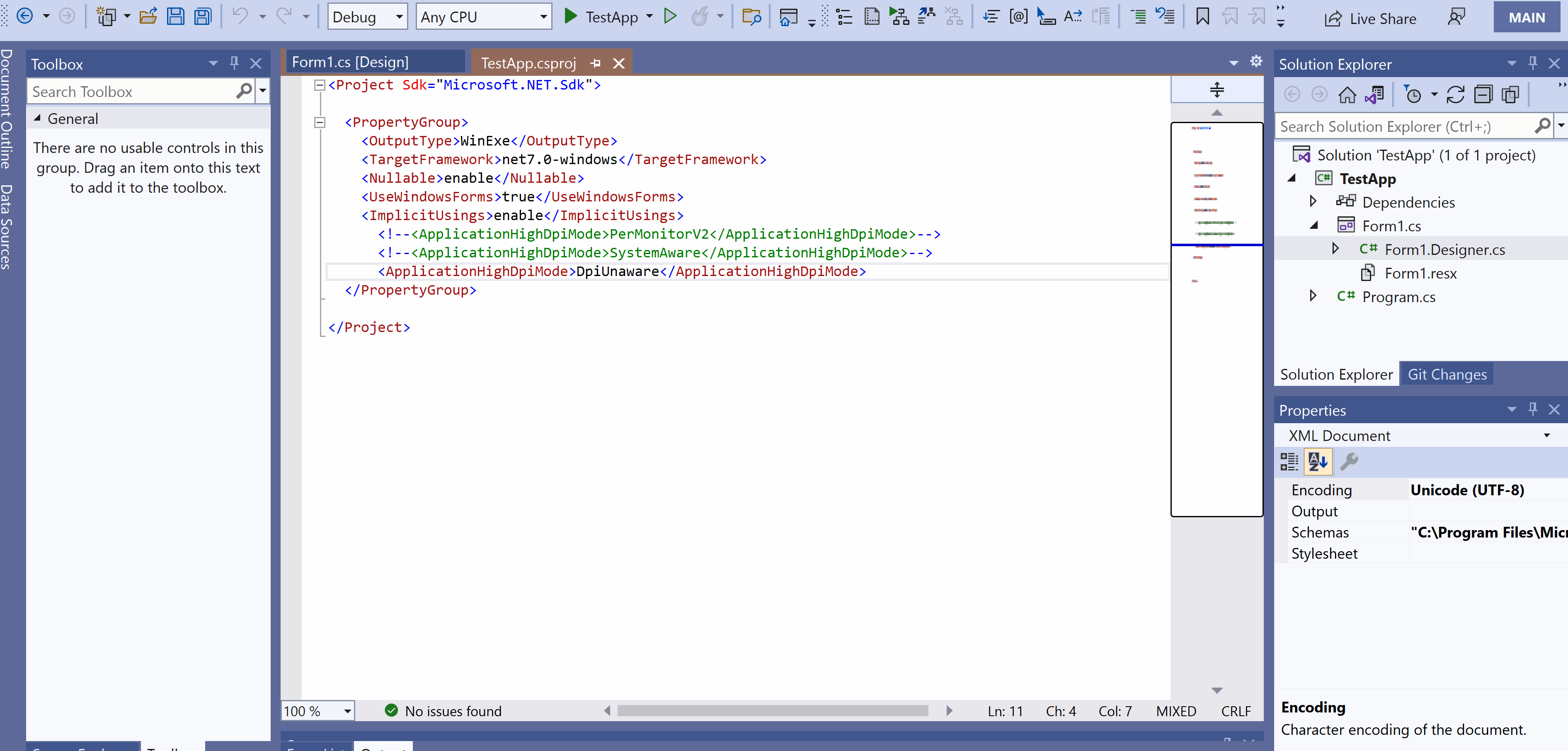Screen dimensions: 1568x751
Task: Click the horizontal scrollbar thumb
Action: coord(773,710)
